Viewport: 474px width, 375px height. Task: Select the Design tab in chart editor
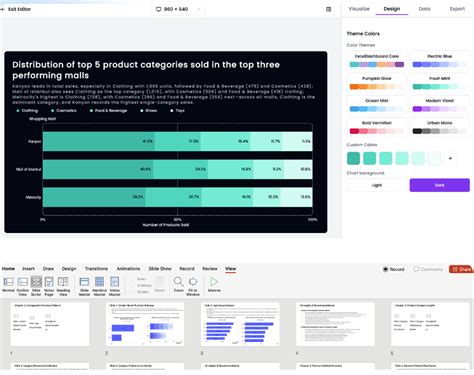click(x=392, y=9)
